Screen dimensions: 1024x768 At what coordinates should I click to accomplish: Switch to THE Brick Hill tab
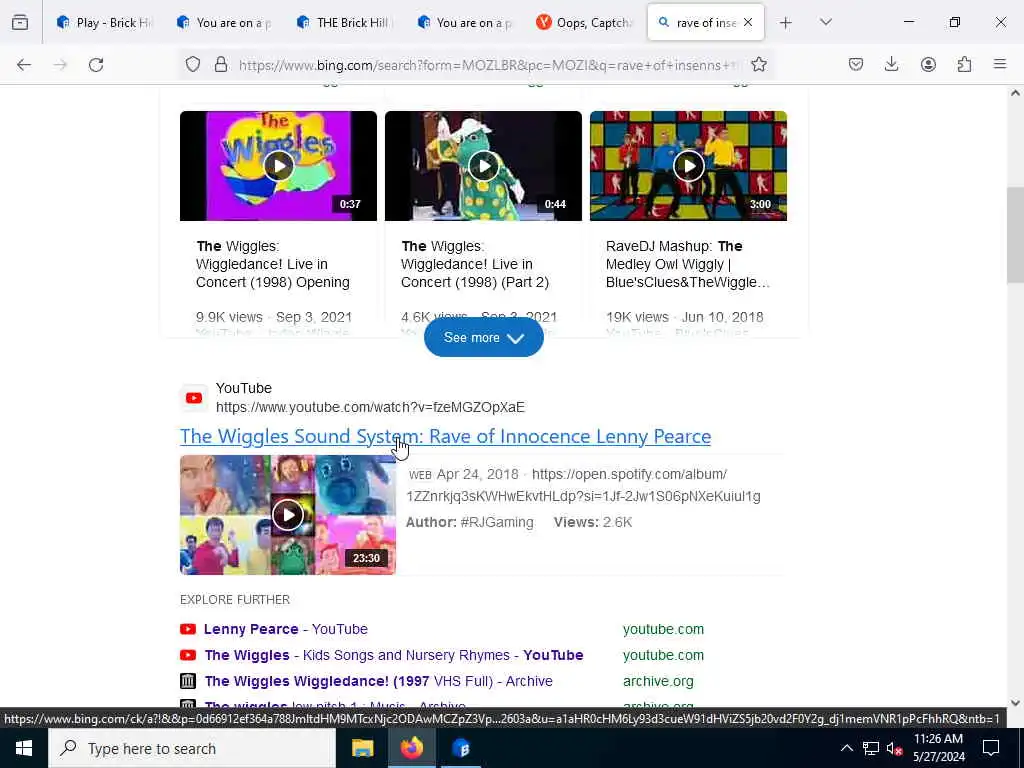click(345, 23)
